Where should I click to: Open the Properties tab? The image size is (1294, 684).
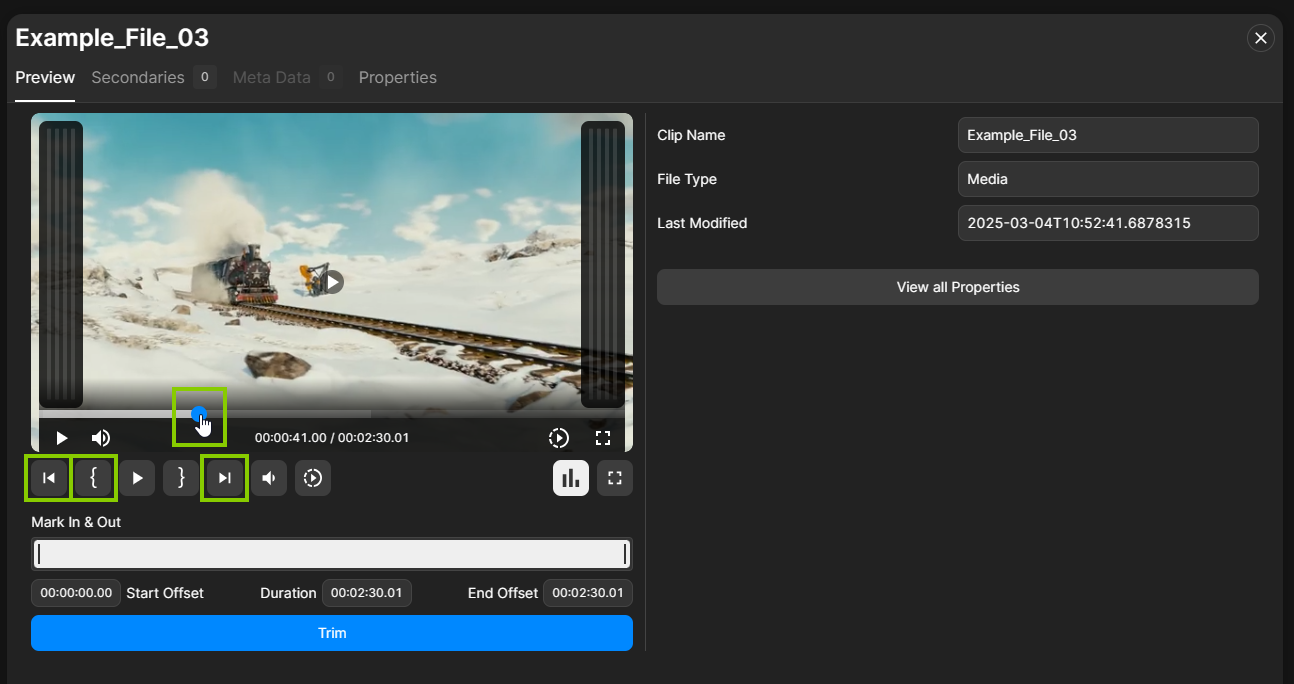pos(397,77)
